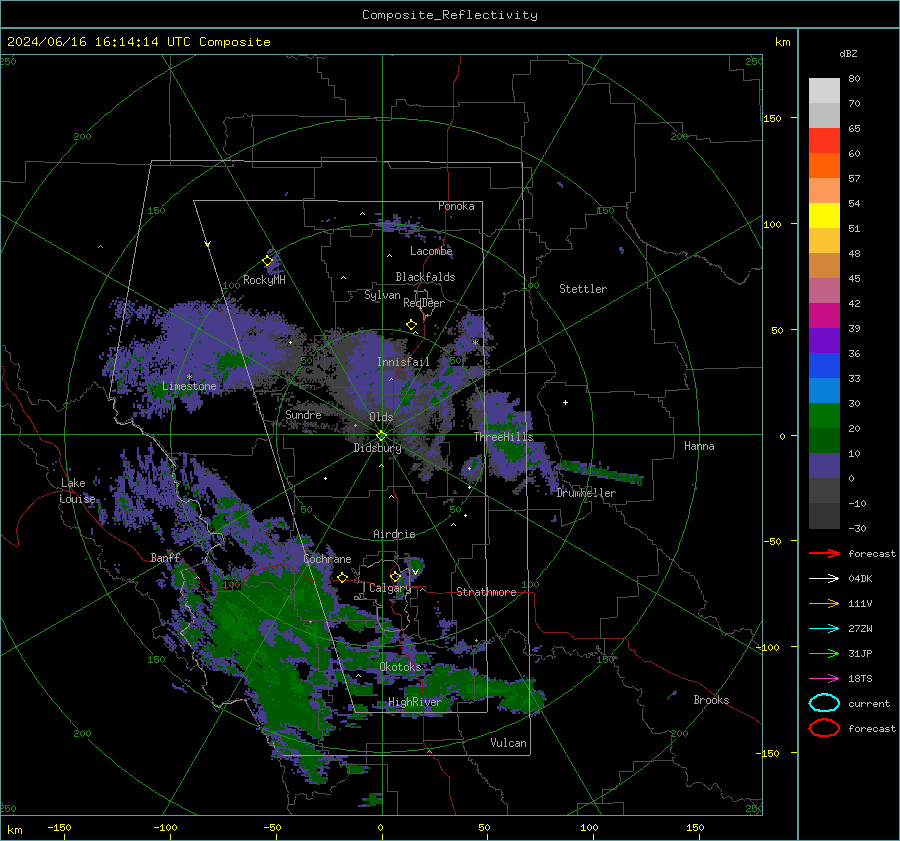Click the red forecast arrow in legend
This screenshot has width=900, height=841.
tap(824, 553)
